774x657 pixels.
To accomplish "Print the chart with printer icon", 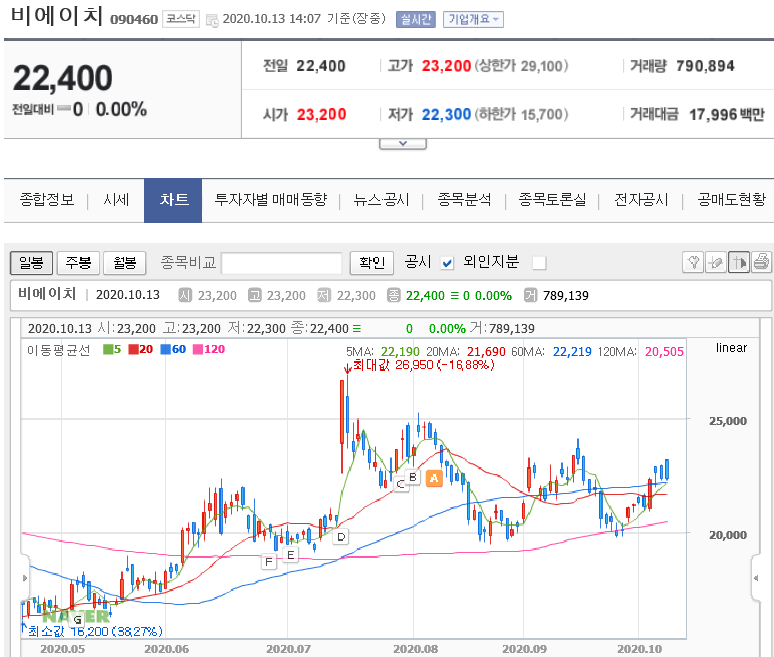I will (x=761, y=262).
